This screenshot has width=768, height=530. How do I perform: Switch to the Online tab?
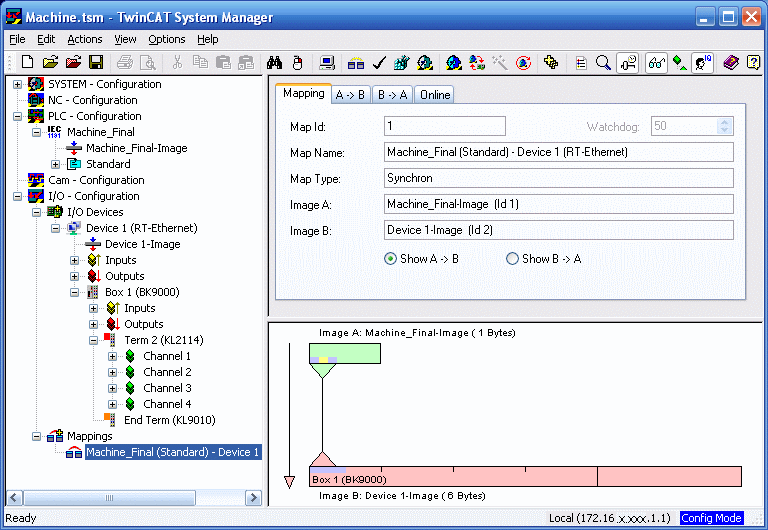(434, 95)
